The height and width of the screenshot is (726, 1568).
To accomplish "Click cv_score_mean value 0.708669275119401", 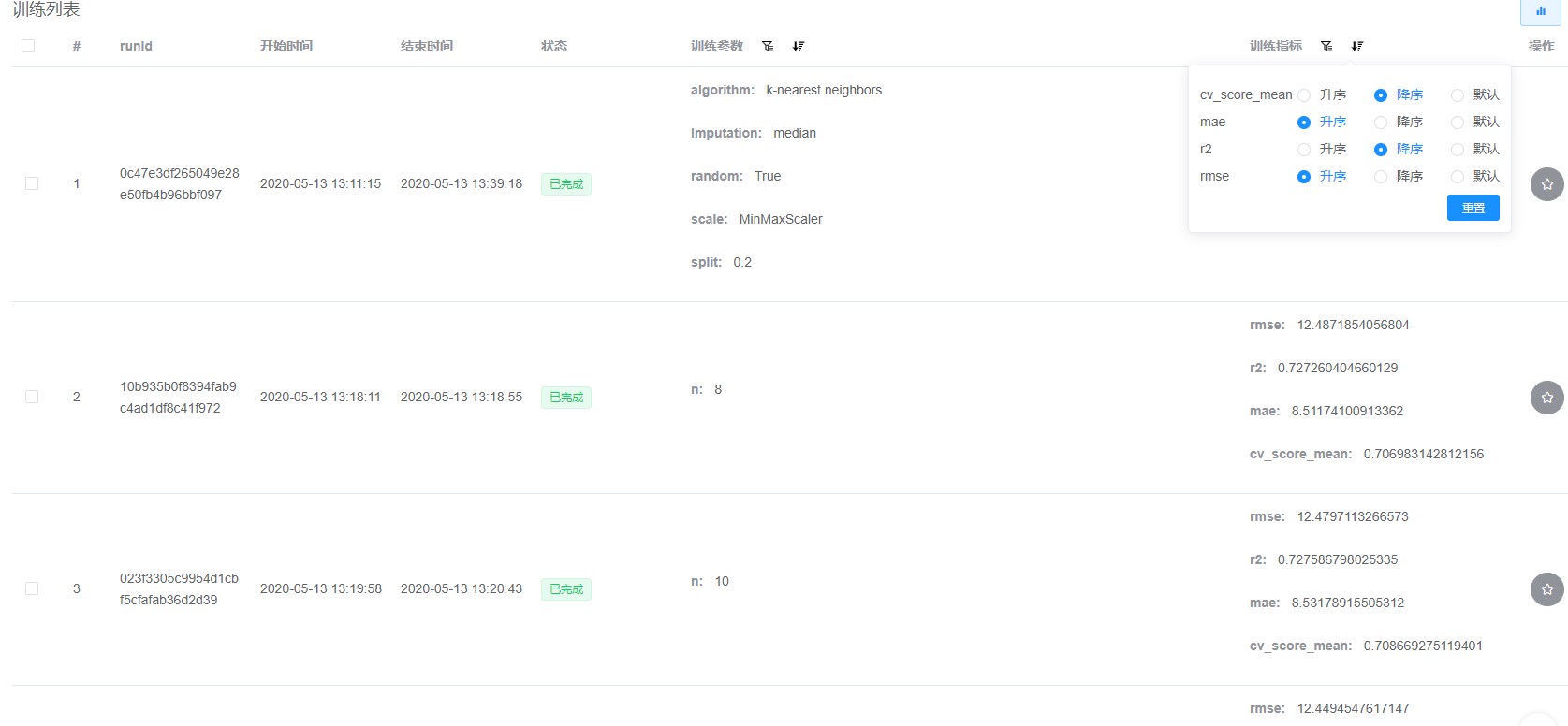I will [x=1423, y=646].
